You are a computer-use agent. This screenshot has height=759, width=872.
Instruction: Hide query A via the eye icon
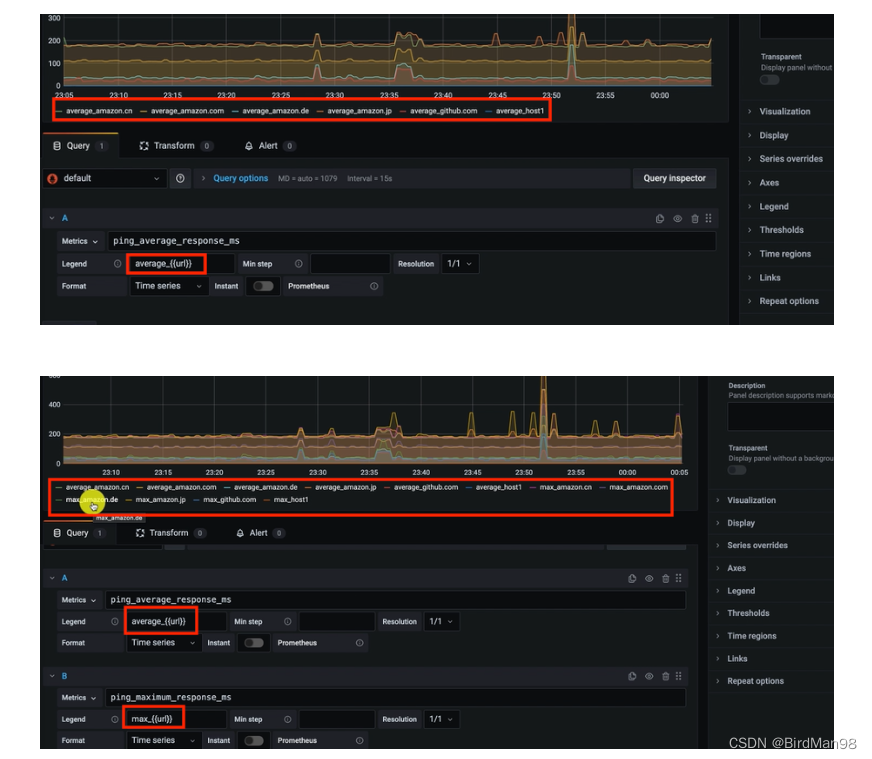click(678, 218)
